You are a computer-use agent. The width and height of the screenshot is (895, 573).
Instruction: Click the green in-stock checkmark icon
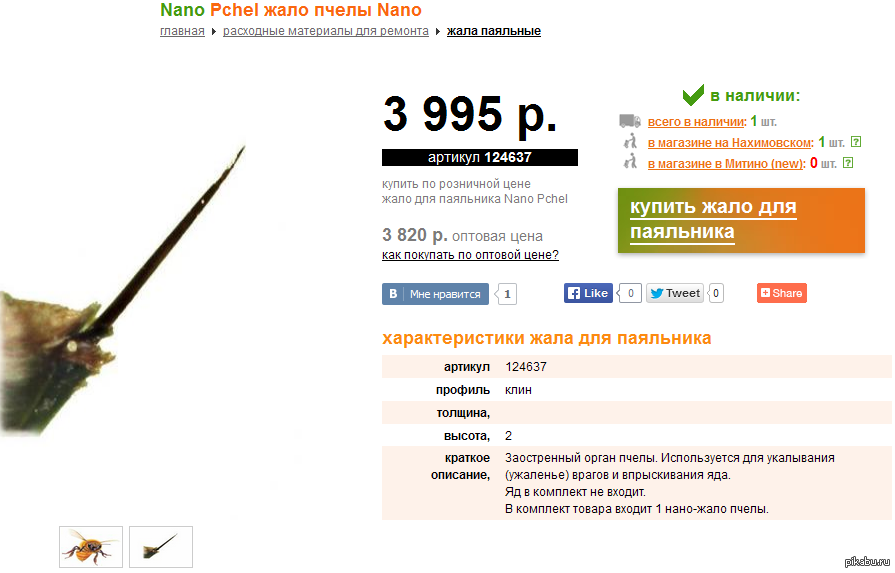pyautogui.click(x=693, y=95)
